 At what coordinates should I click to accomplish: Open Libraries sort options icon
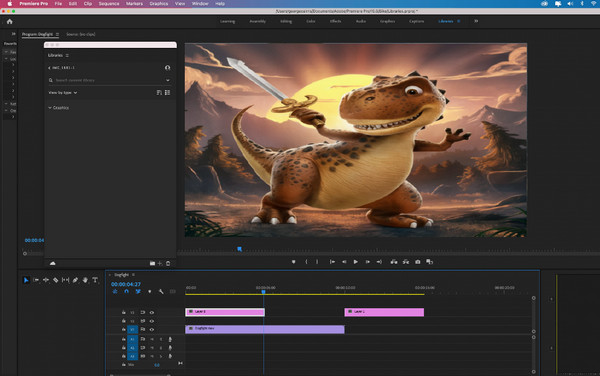[159, 93]
